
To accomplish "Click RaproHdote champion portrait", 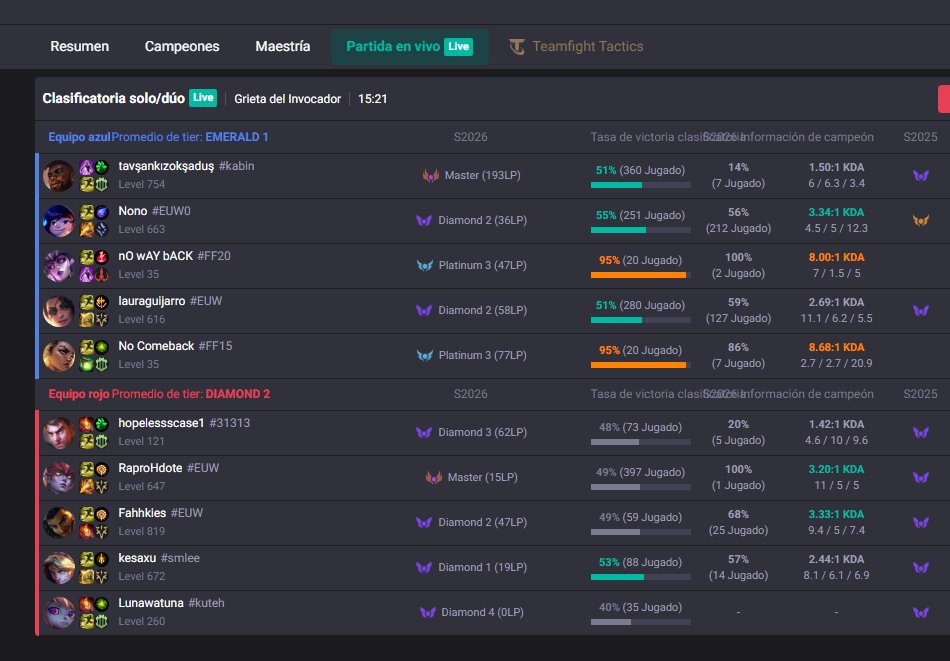I will tap(59, 477).
